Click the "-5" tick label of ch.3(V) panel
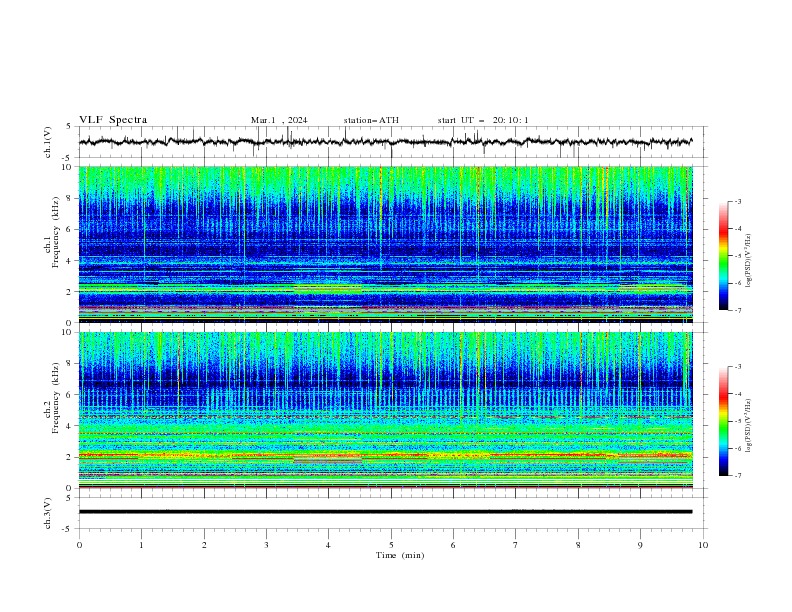The width and height of the screenshot is (792, 612). 67,529
